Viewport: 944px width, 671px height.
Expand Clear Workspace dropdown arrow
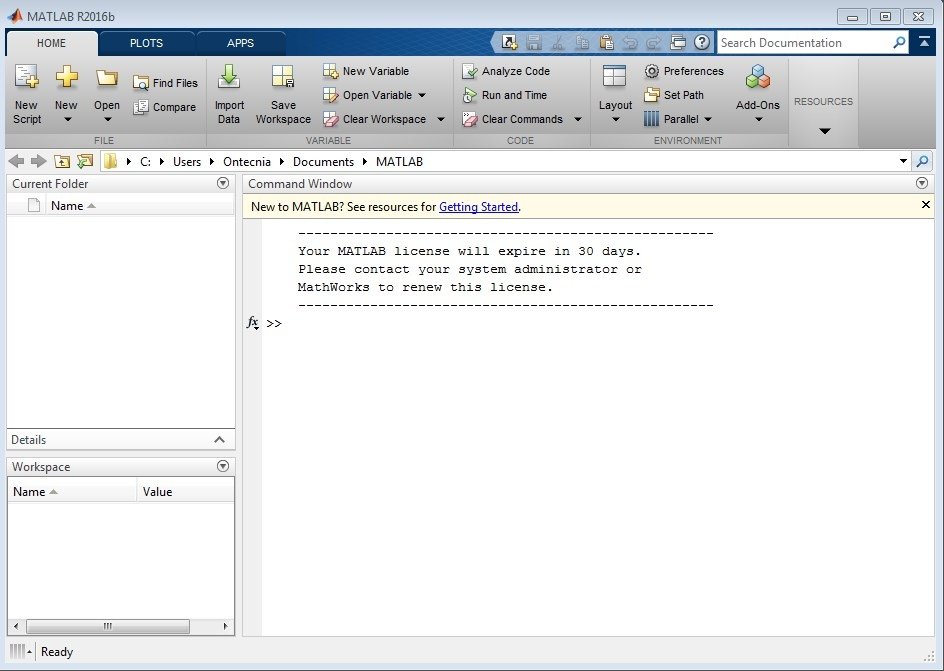click(x=441, y=119)
